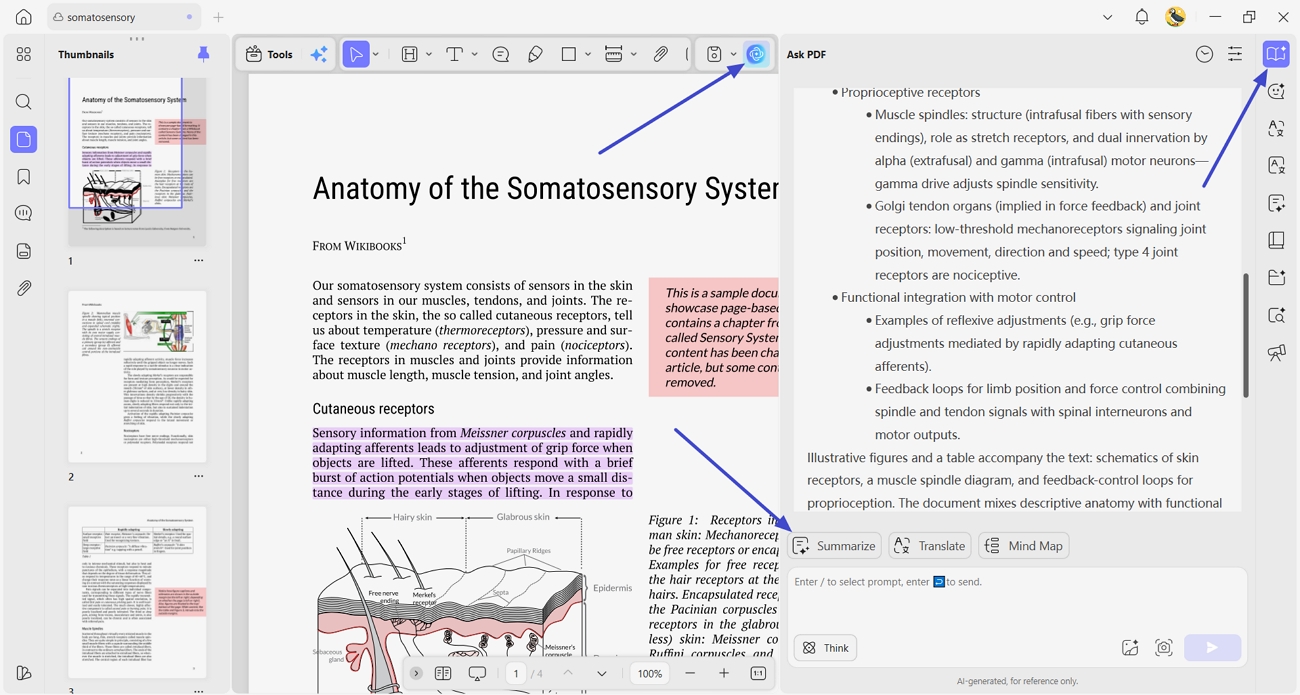Select page 2 thumbnail

[137, 377]
